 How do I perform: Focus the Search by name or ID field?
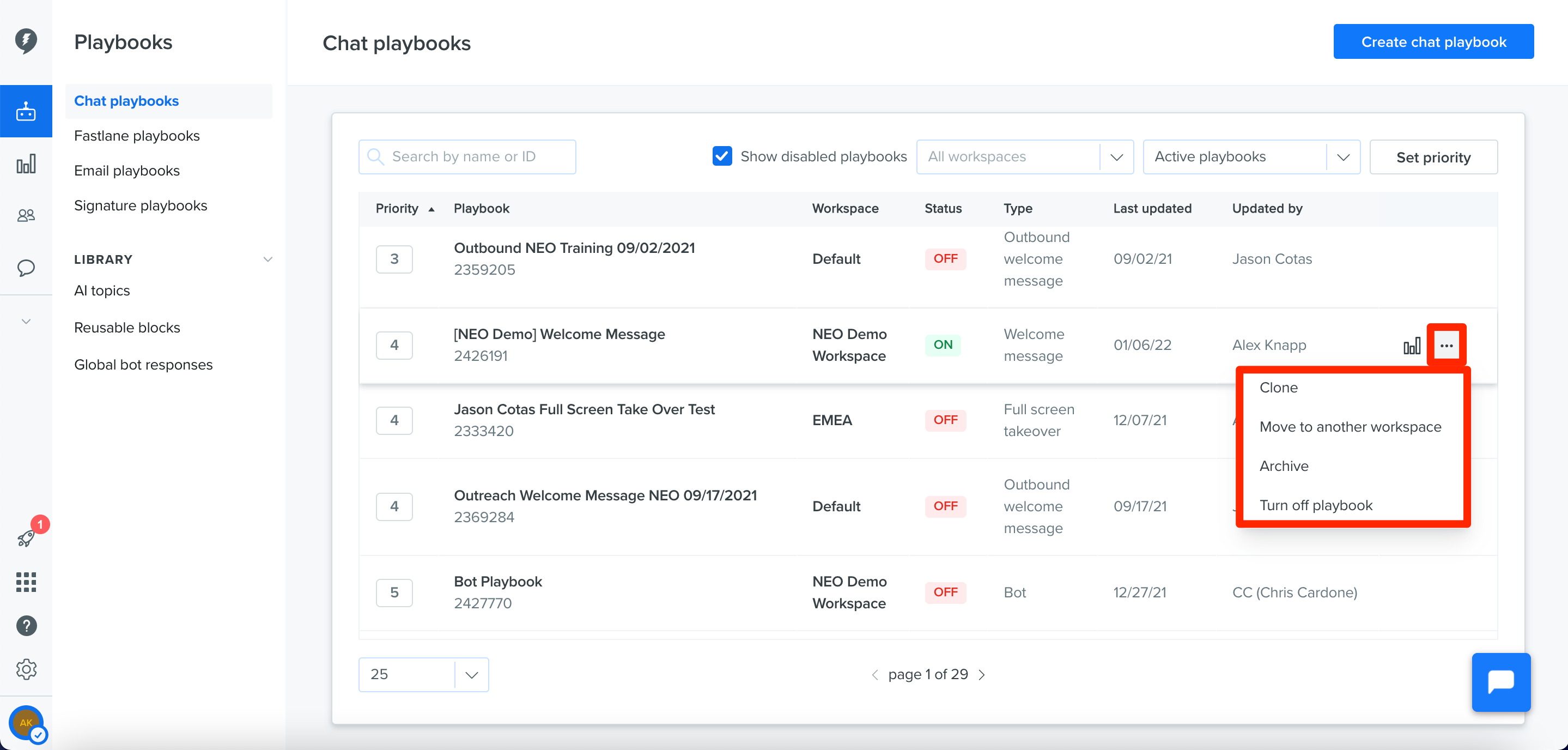click(x=467, y=157)
